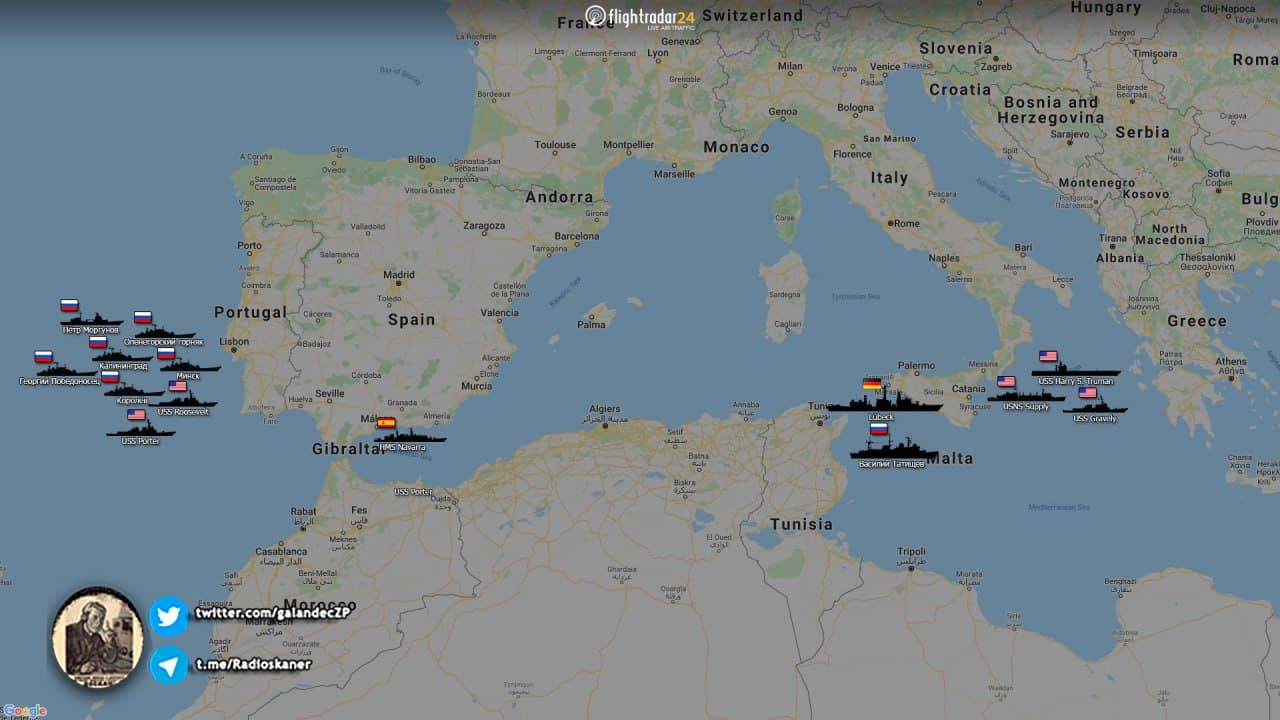Click the USNS Supply ship silhouette
1280x720 pixels.
tap(1026, 396)
